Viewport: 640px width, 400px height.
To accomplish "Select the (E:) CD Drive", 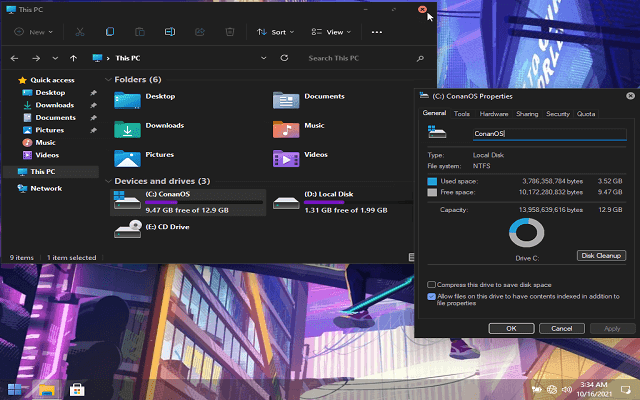I will [x=152, y=229].
